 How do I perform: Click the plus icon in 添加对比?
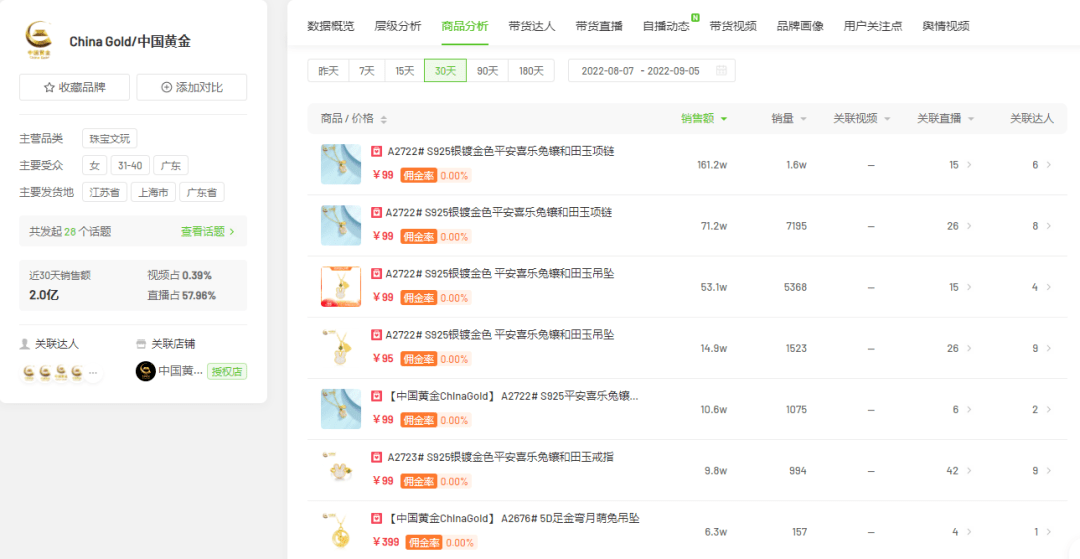pos(166,87)
